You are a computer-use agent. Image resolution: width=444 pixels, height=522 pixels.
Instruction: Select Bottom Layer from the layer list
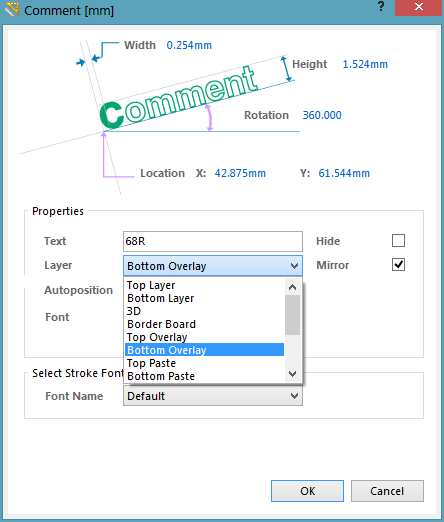pyautogui.click(x=204, y=298)
